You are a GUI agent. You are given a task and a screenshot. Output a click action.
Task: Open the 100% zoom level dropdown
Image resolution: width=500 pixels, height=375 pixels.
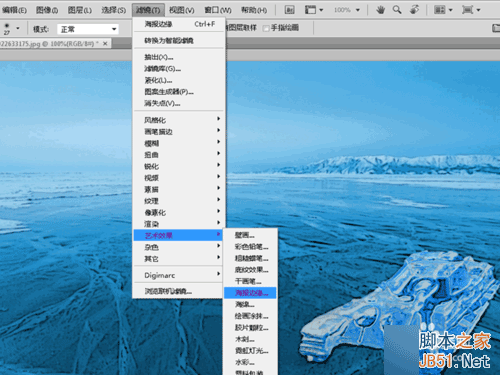tap(358, 10)
